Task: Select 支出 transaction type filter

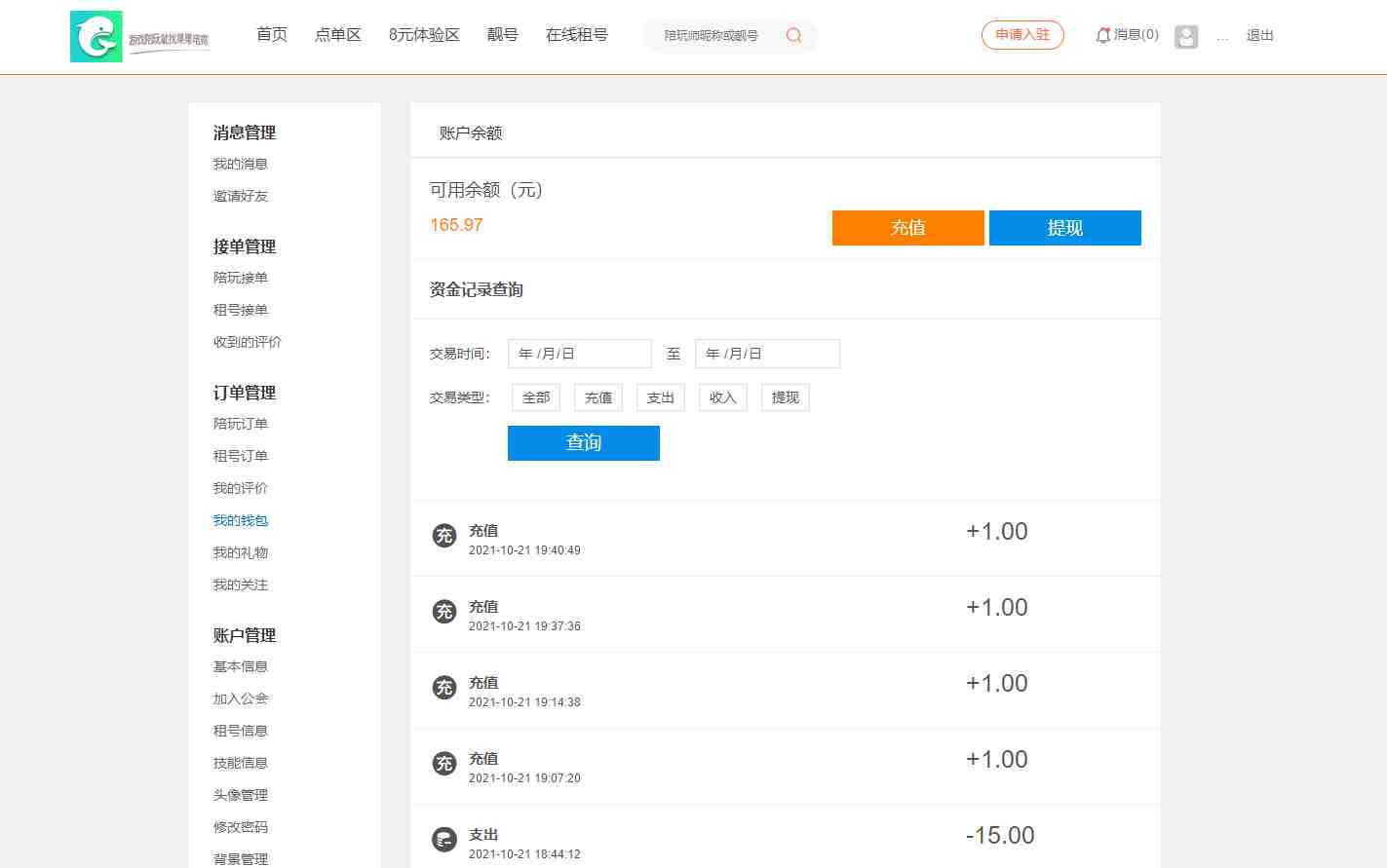Action: tap(661, 397)
